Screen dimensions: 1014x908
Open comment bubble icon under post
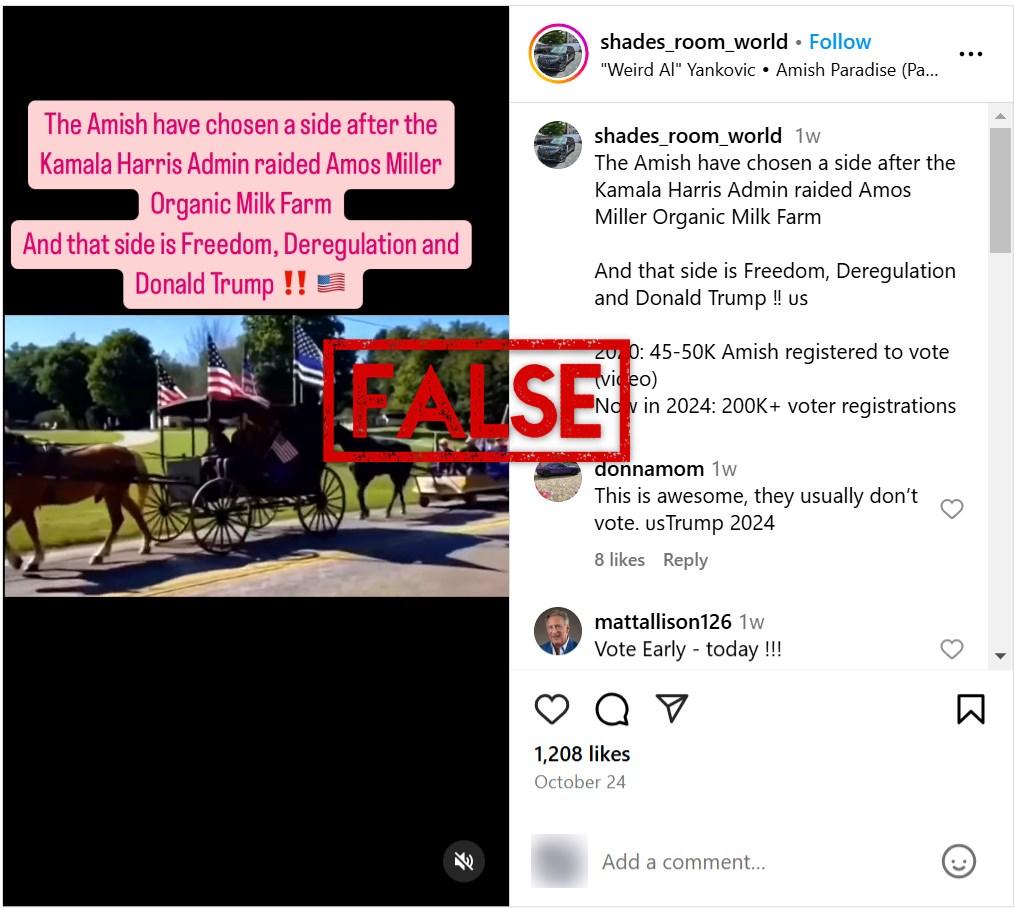click(612, 709)
